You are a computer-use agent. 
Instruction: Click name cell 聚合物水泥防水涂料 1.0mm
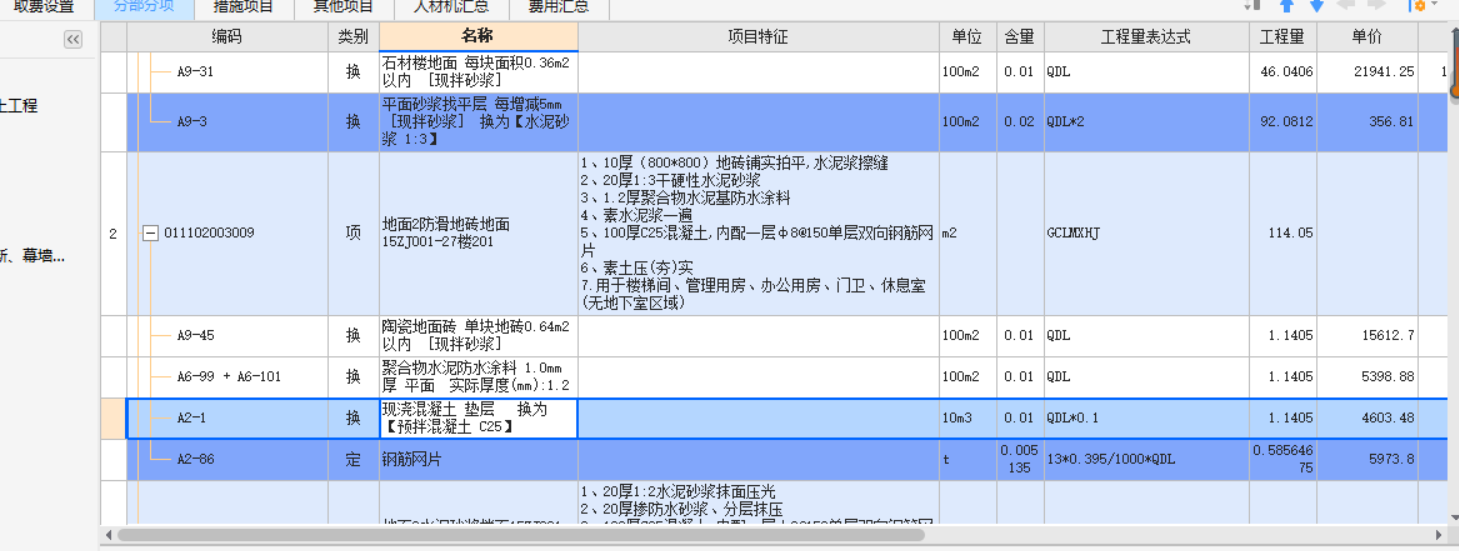pos(478,377)
